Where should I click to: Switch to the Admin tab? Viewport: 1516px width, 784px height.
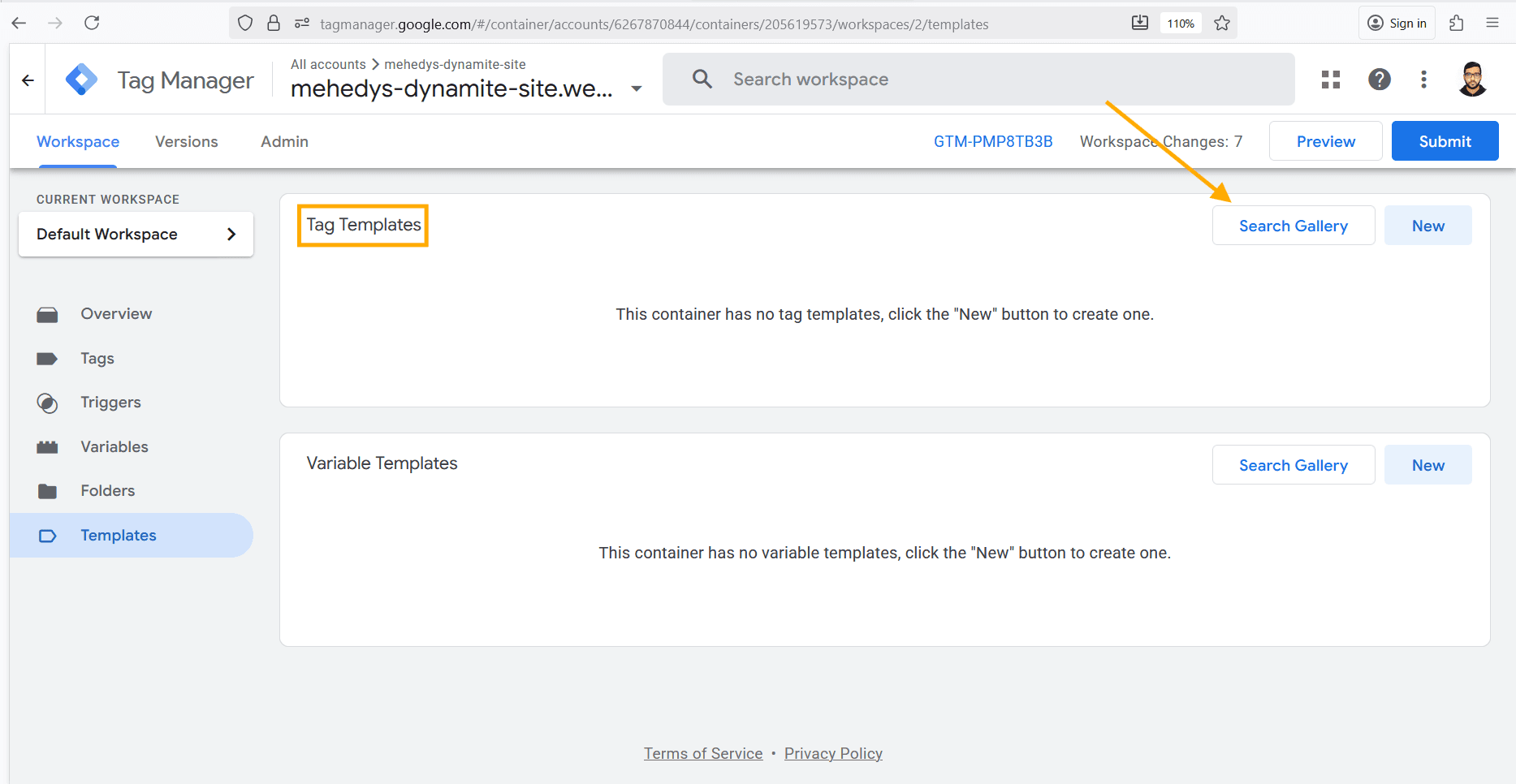[x=284, y=141]
